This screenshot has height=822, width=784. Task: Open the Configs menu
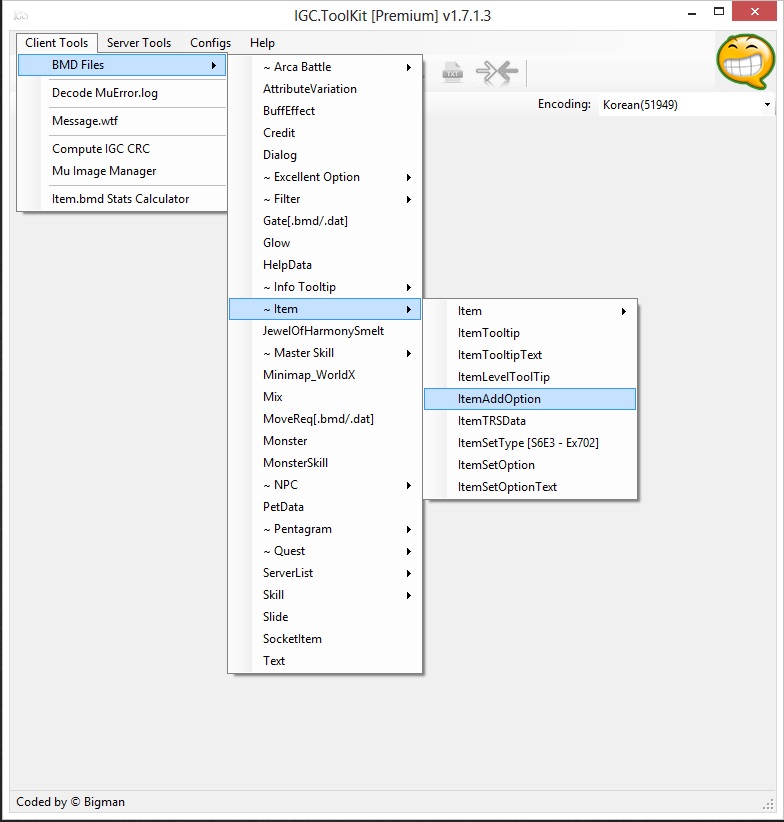pyautogui.click(x=210, y=43)
